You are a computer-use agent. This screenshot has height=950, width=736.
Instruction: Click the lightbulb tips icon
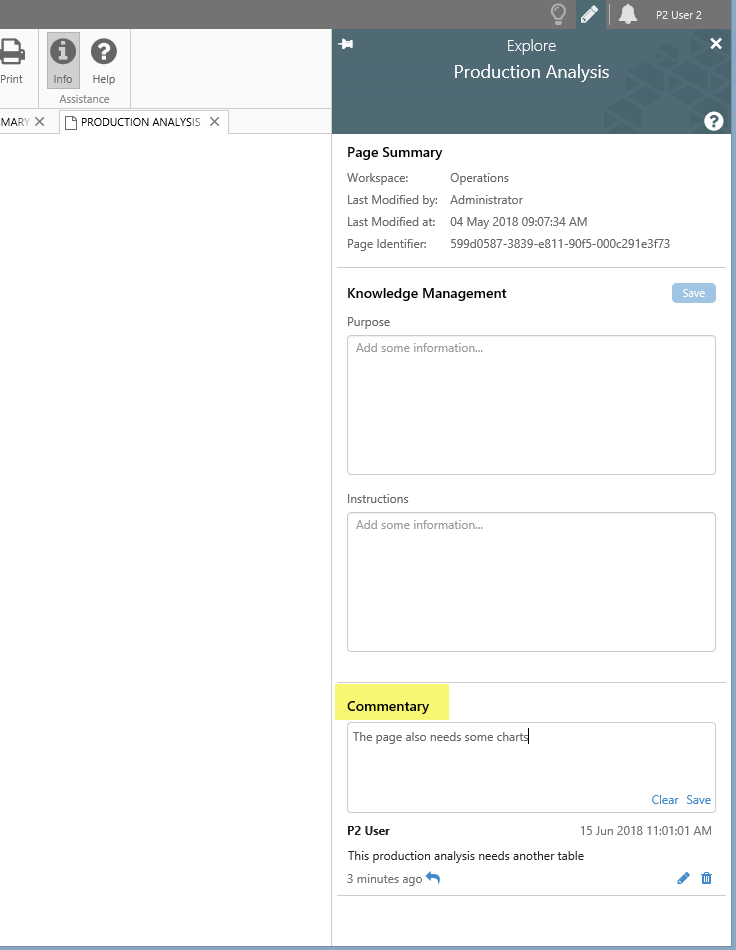pos(559,14)
